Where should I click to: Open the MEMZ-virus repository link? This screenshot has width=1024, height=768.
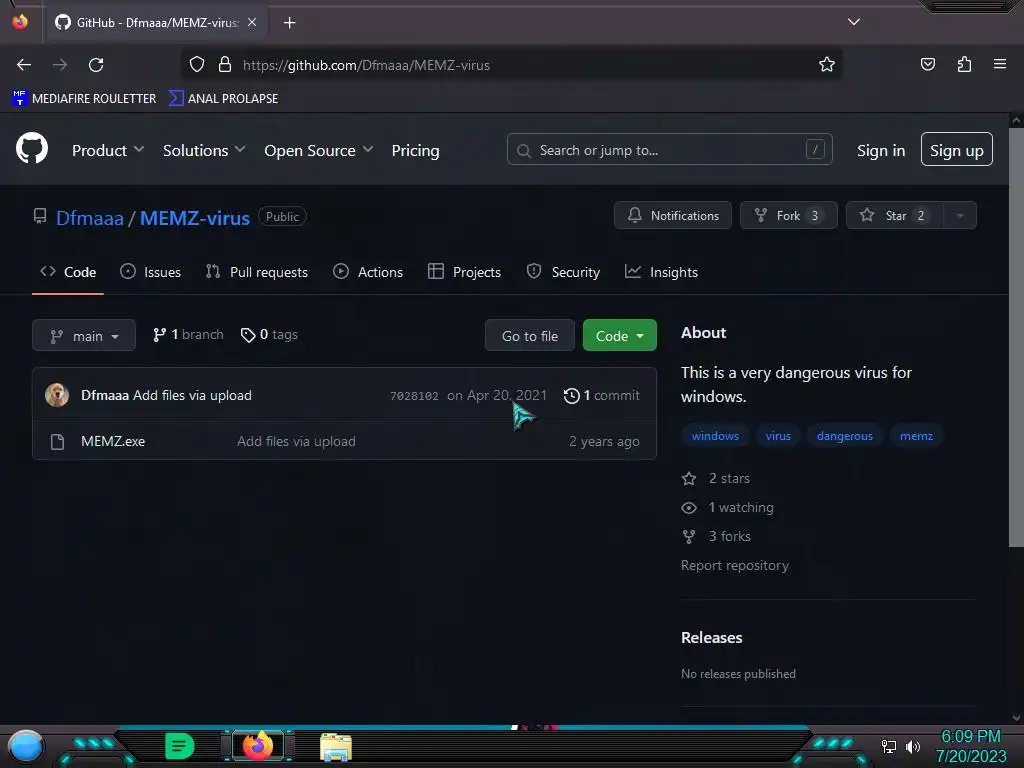pos(195,217)
